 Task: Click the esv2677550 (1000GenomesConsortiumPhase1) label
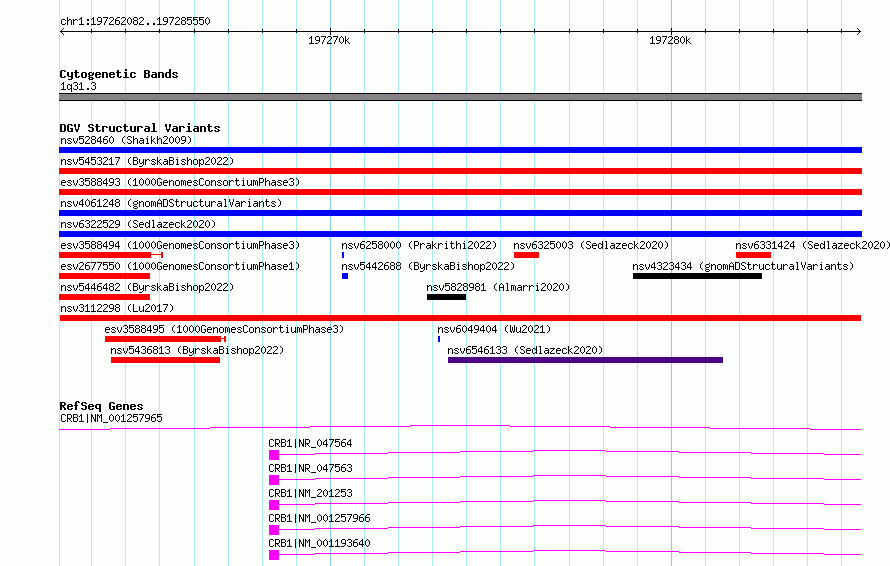tap(180, 266)
